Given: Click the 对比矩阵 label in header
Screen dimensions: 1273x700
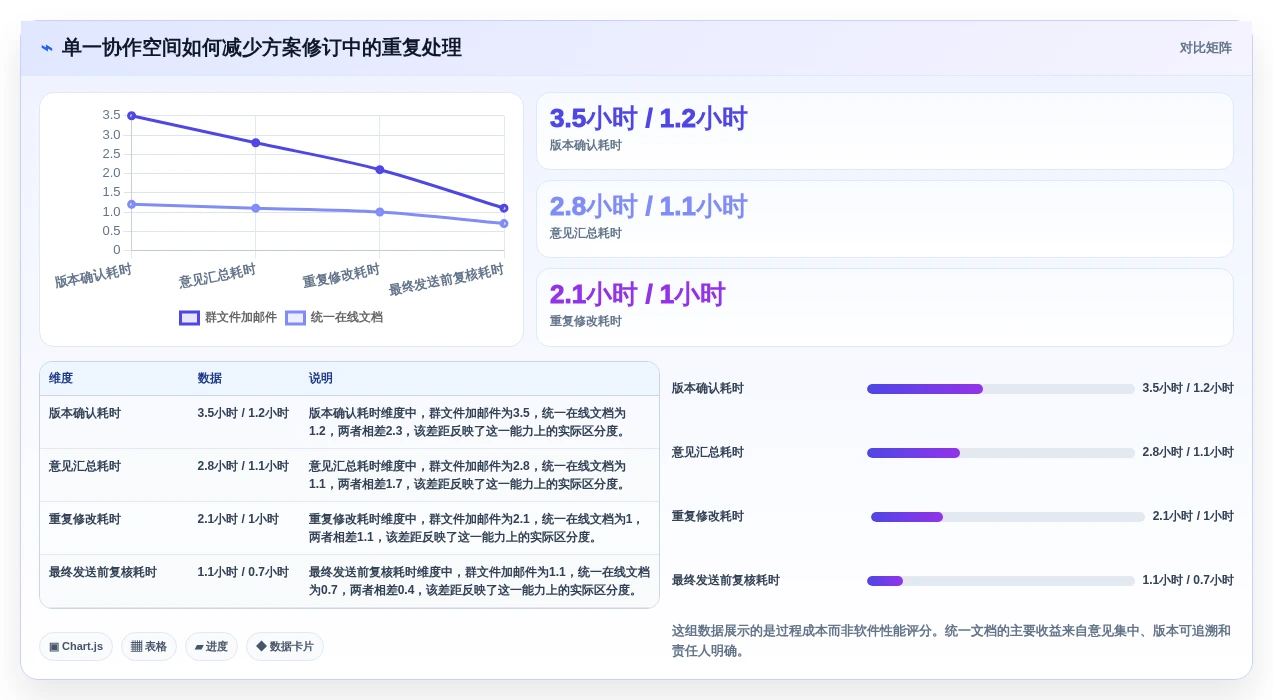Looking at the screenshot, I should coord(1205,48).
